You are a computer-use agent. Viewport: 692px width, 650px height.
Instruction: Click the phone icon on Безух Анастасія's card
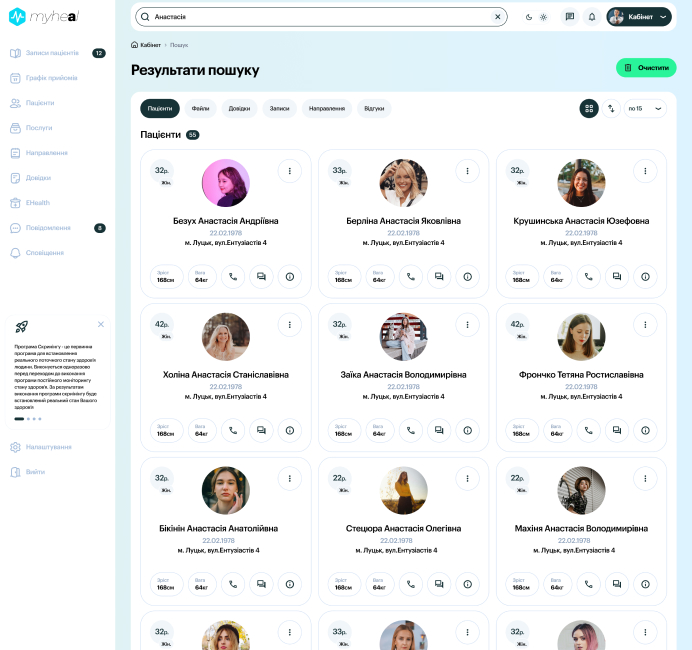pyautogui.click(x=232, y=277)
